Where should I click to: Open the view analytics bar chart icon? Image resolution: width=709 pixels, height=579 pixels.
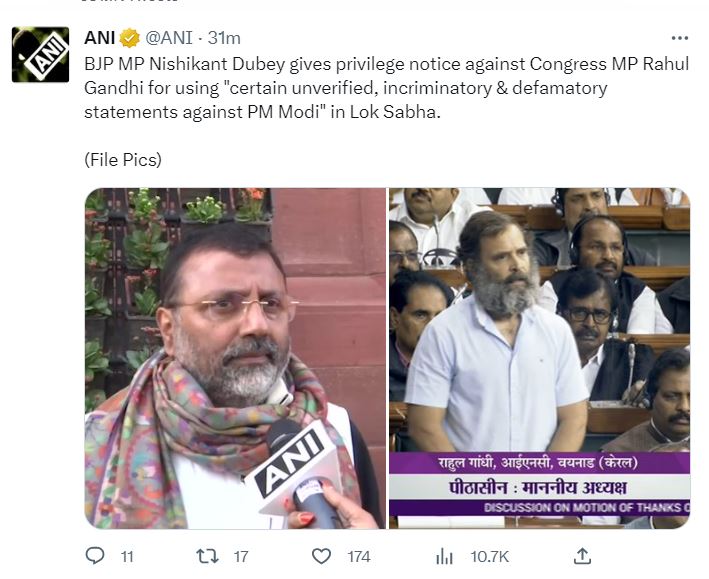pyautogui.click(x=444, y=556)
